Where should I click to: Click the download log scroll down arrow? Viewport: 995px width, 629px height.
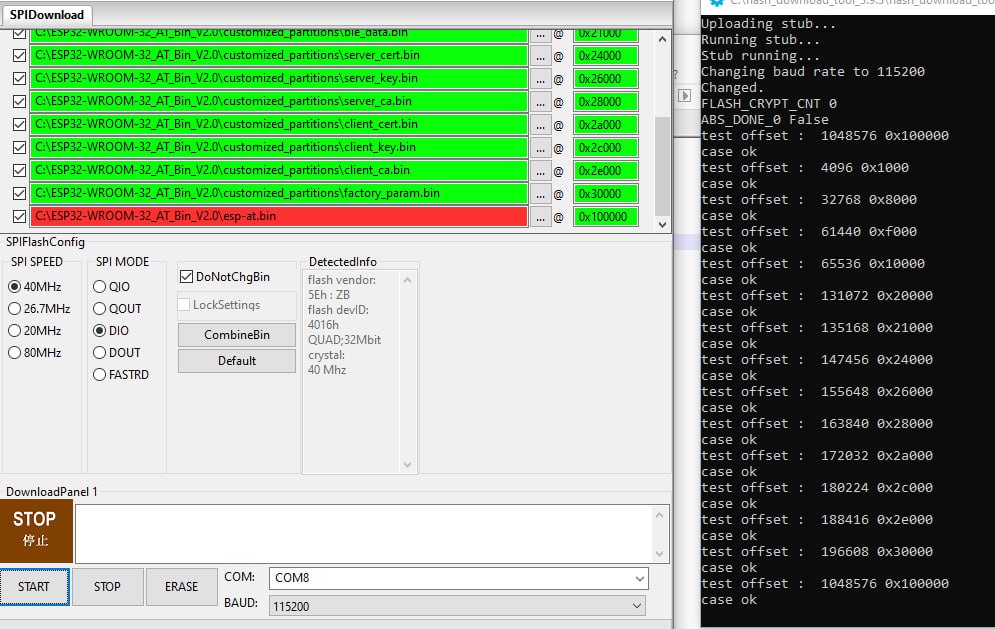[659, 553]
